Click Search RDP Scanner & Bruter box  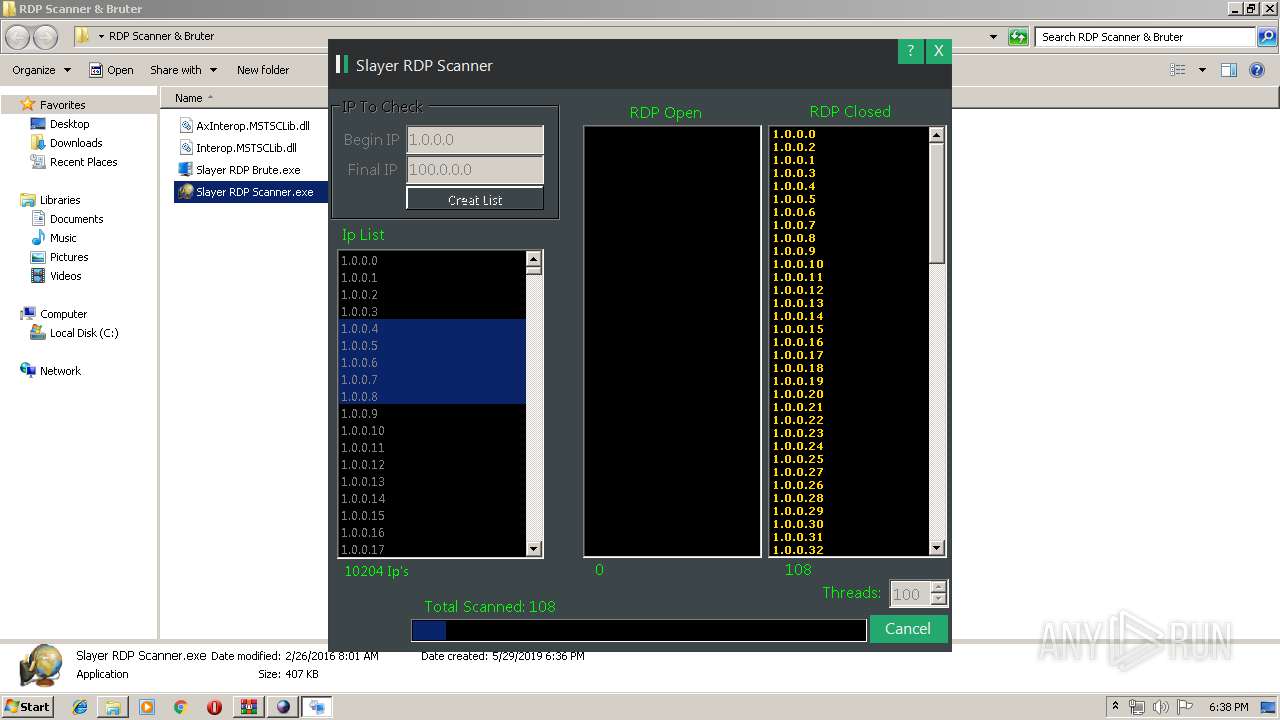click(x=1146, y=37)
